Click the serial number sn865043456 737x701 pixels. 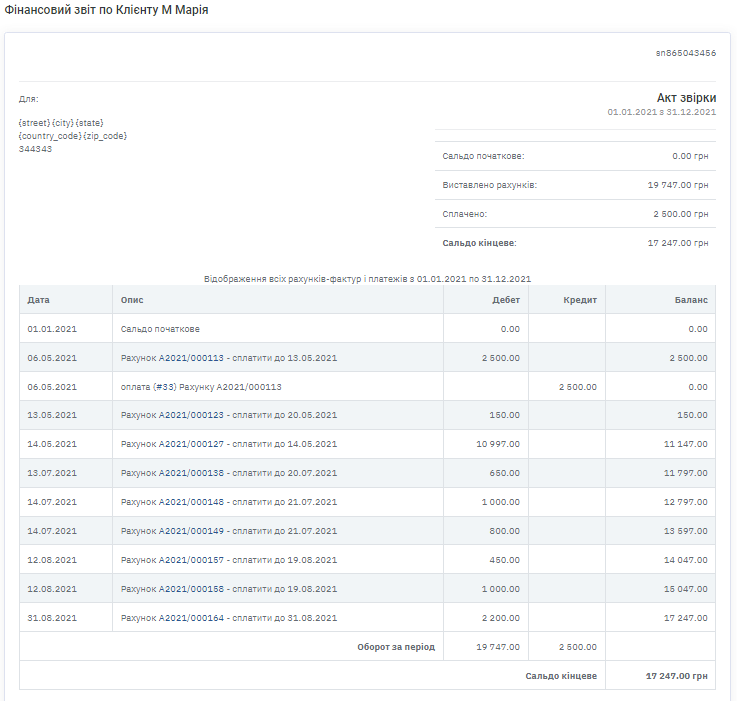tap(686, 53)
